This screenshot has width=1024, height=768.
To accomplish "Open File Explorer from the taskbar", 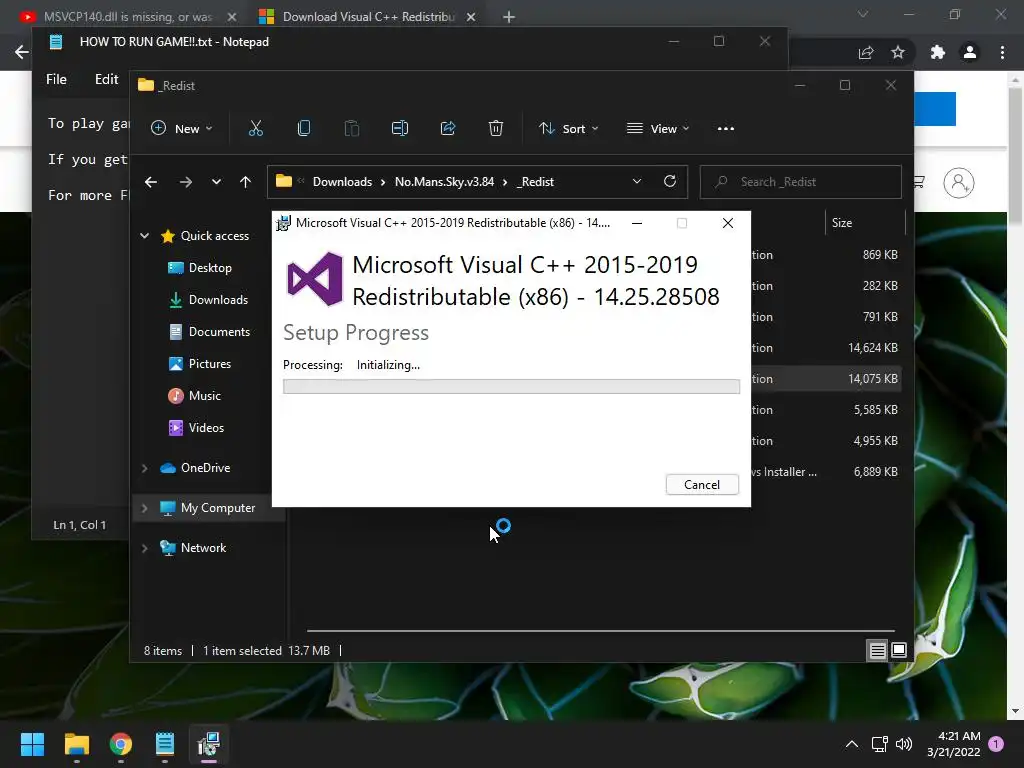I will click(x=76, y=744).
